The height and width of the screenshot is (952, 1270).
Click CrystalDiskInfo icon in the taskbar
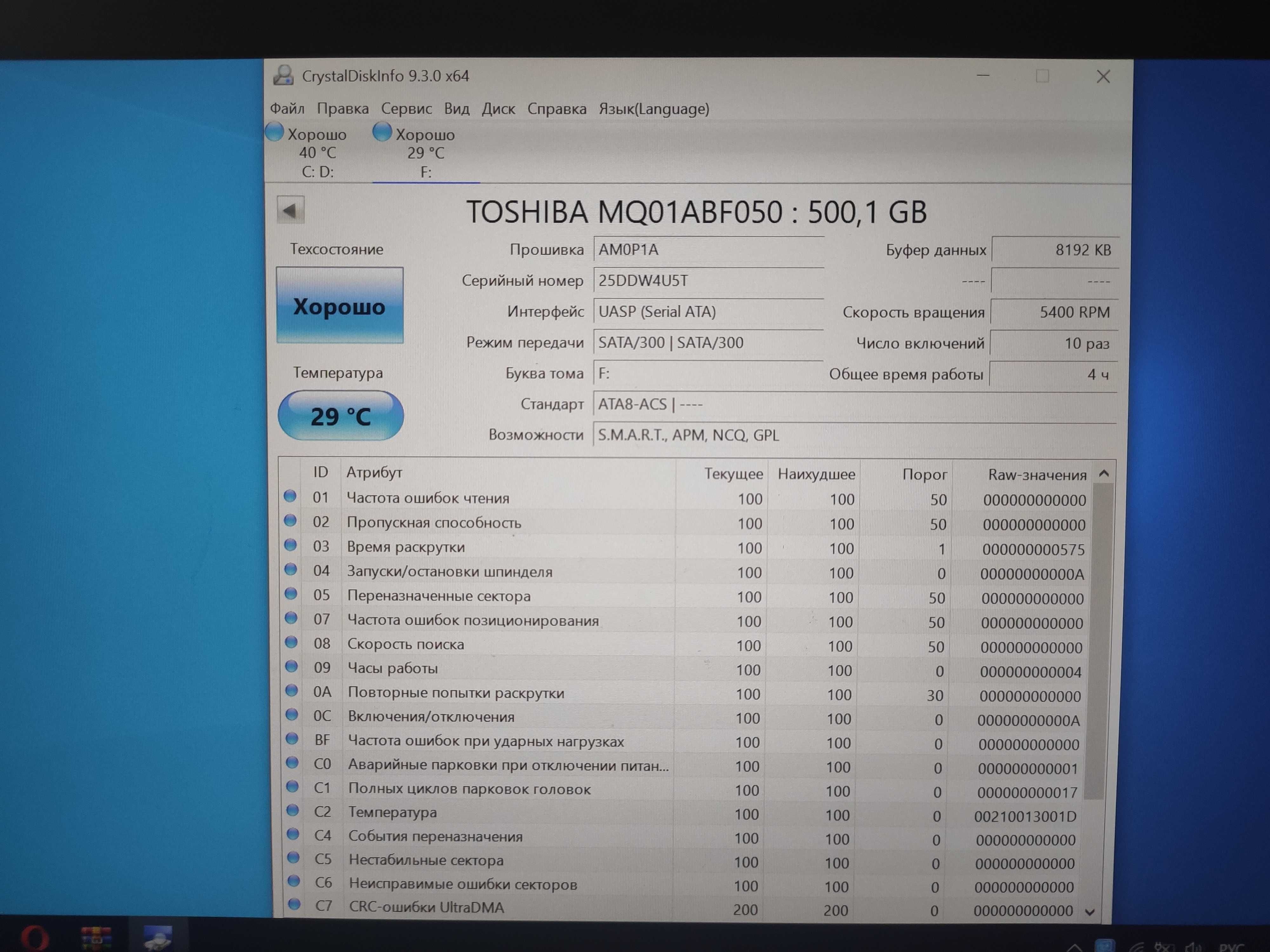click(158, 938)
